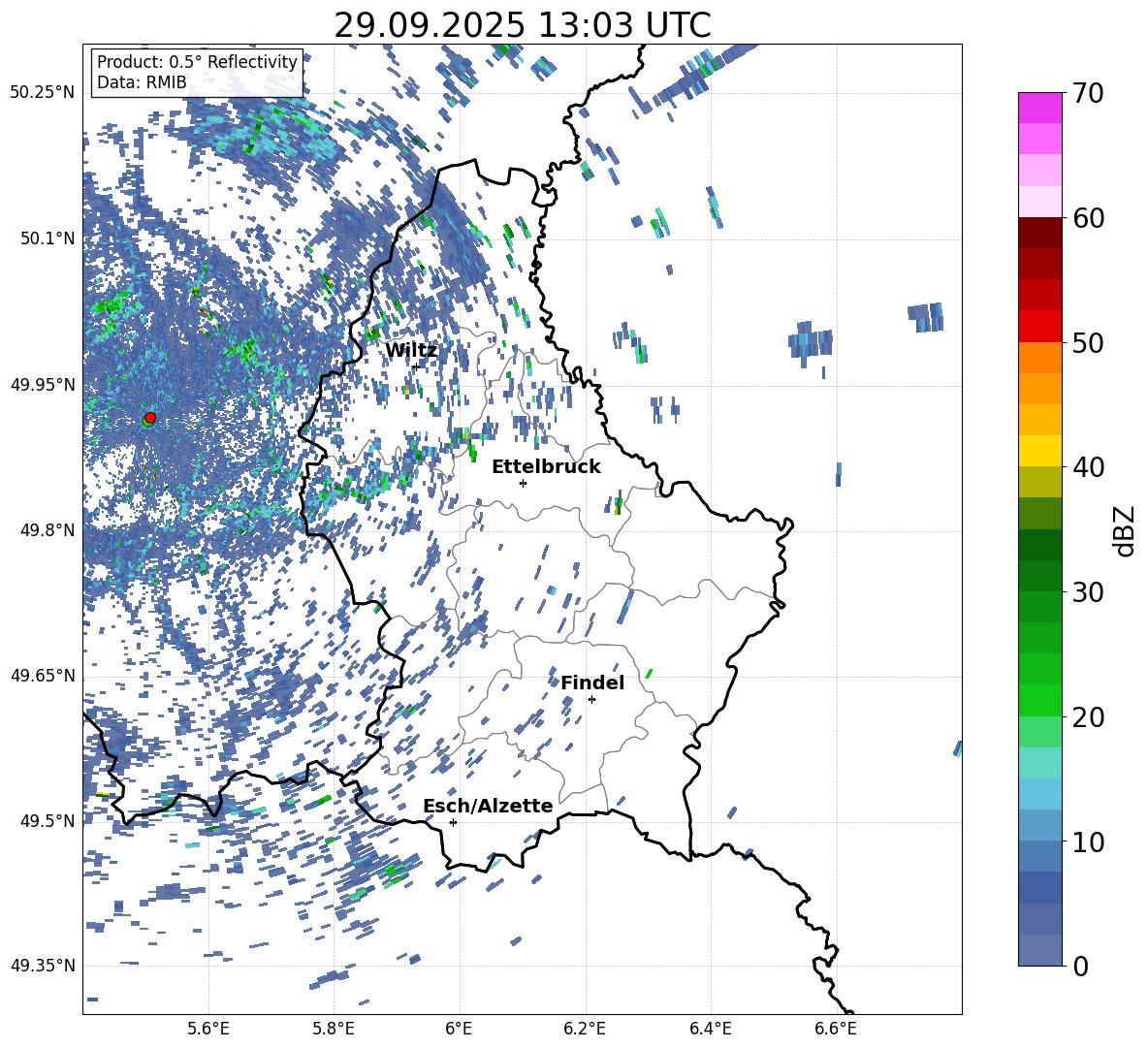Pick the dark maroon colorbar swatch below 60
Image resolution: width=1148 pixels, height=1048 pixels.
(x=1039, y=233)
